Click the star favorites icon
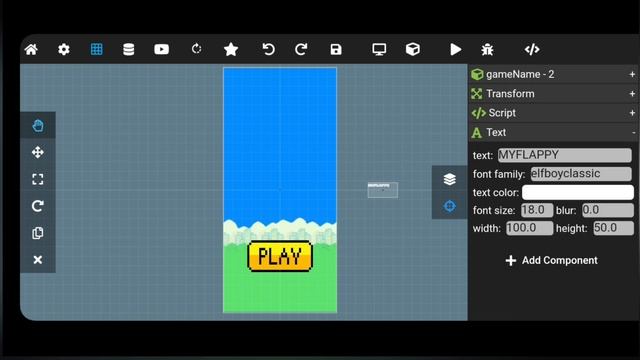Viewport: 640px width, 360px height. click(x=231, y=49)
